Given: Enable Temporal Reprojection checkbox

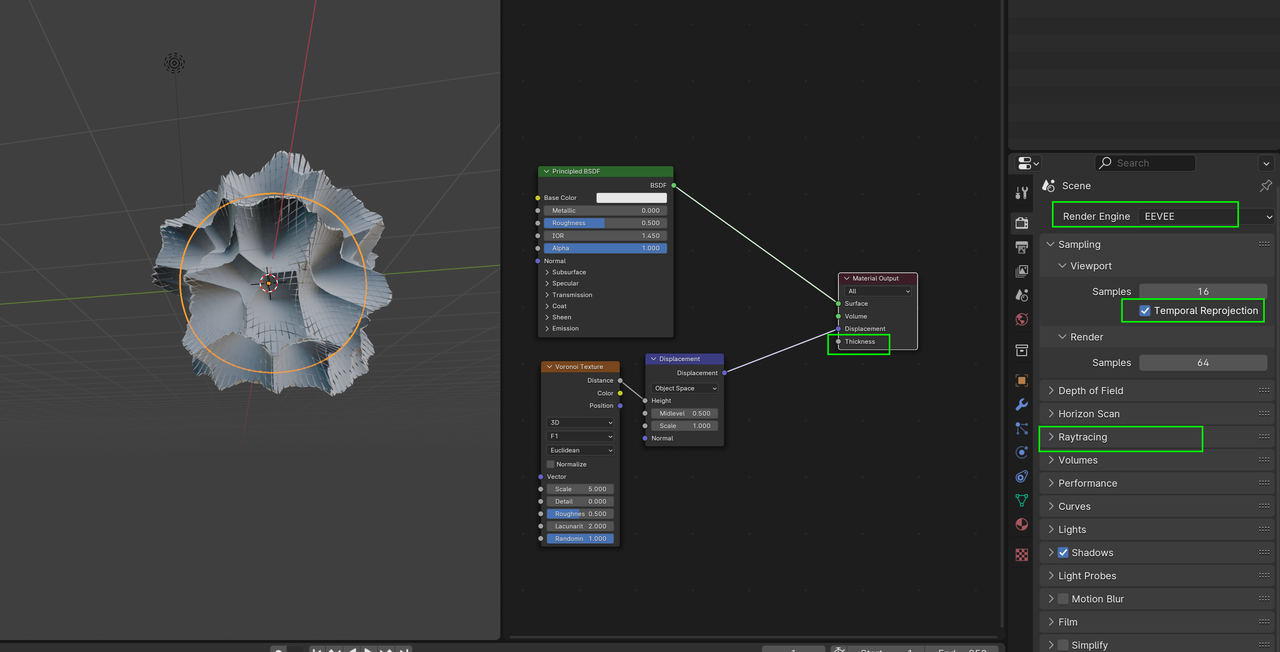Looking at the screenshot, I should pos(1144,310).
